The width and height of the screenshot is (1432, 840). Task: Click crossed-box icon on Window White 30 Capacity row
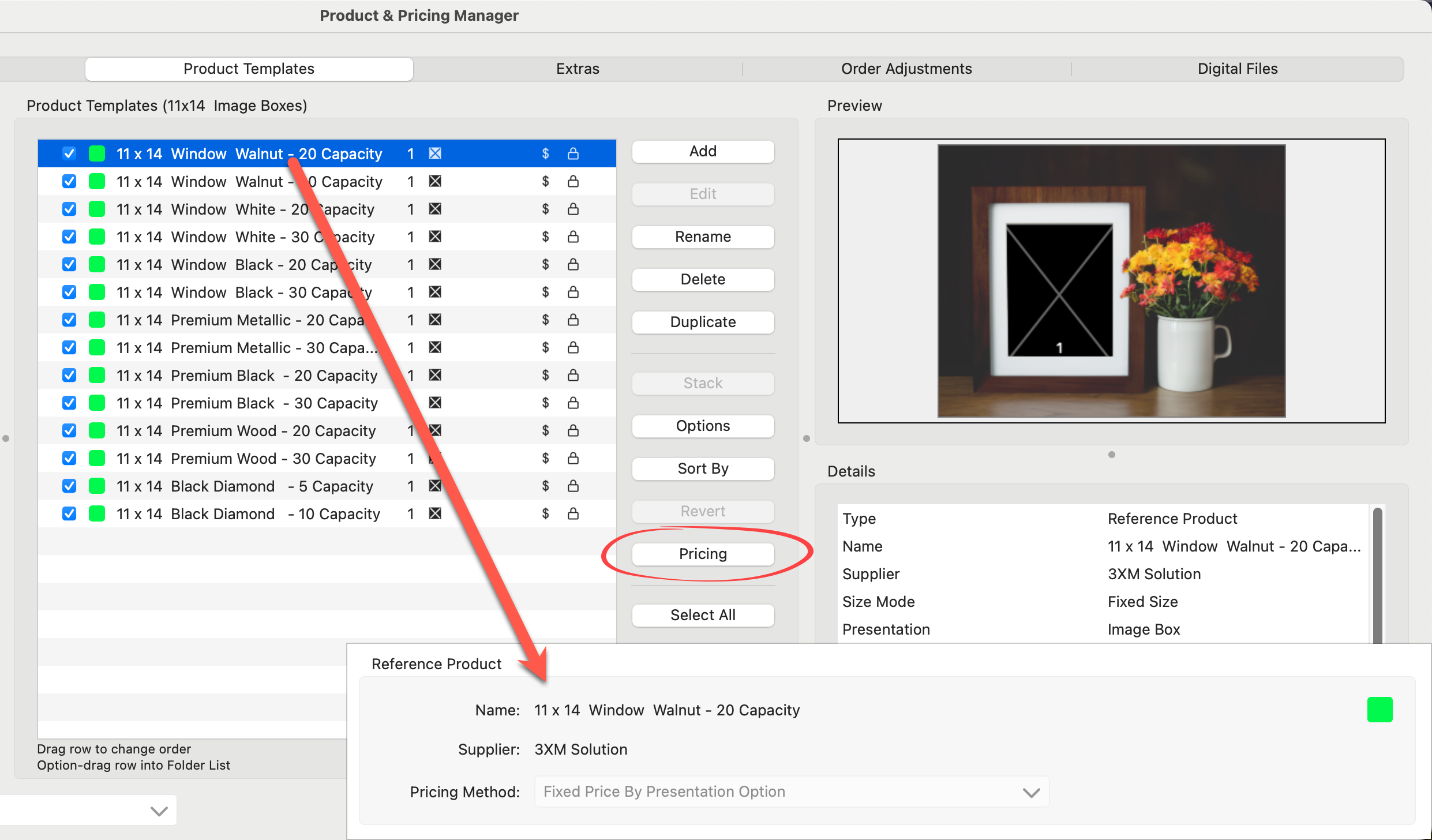click(435, 237)
